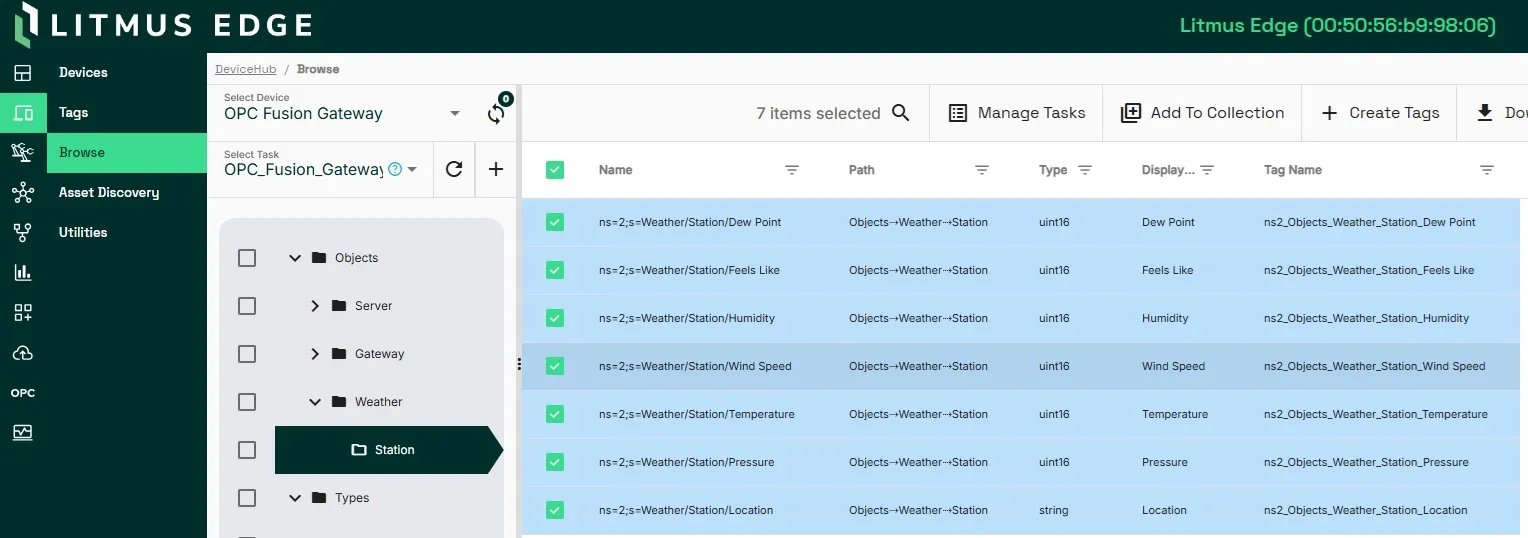This screenshot has height=538, width=1528.
Task: Click the search magnifier icon
Action: click(x=901, y=113)
